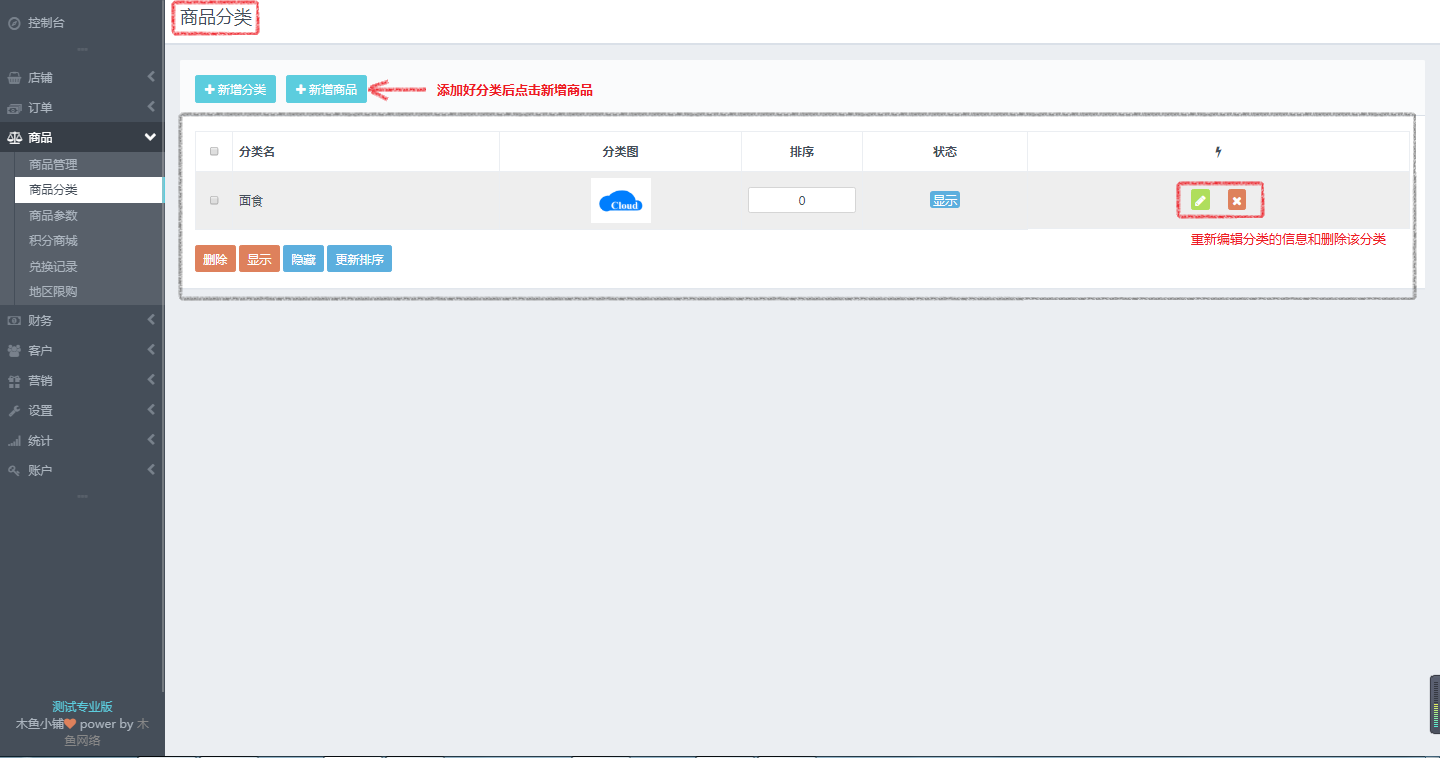
Task: Expand the 营销 menu chevron
Action: coord(151,381)
